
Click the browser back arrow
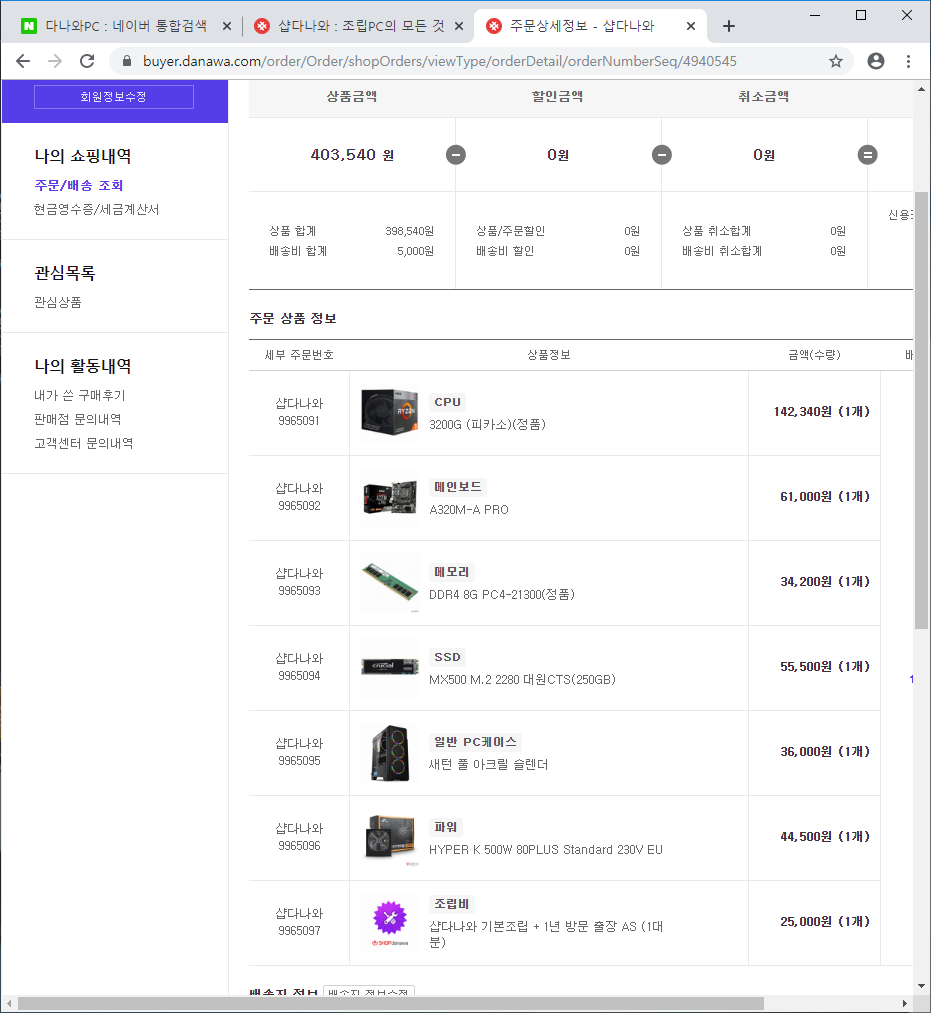pos(23,61)
